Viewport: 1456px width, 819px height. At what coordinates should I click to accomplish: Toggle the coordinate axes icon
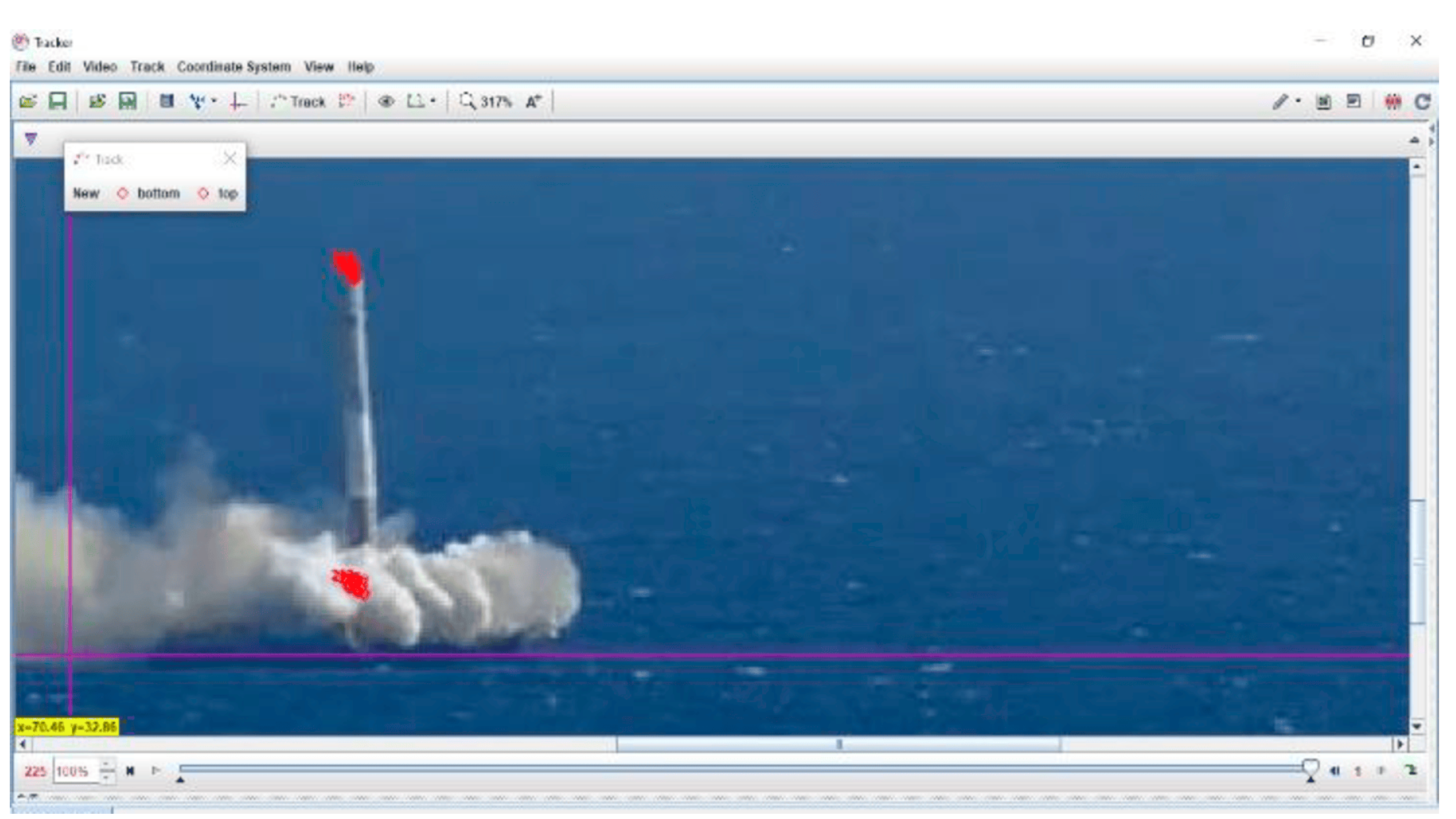tap(238, 102)
